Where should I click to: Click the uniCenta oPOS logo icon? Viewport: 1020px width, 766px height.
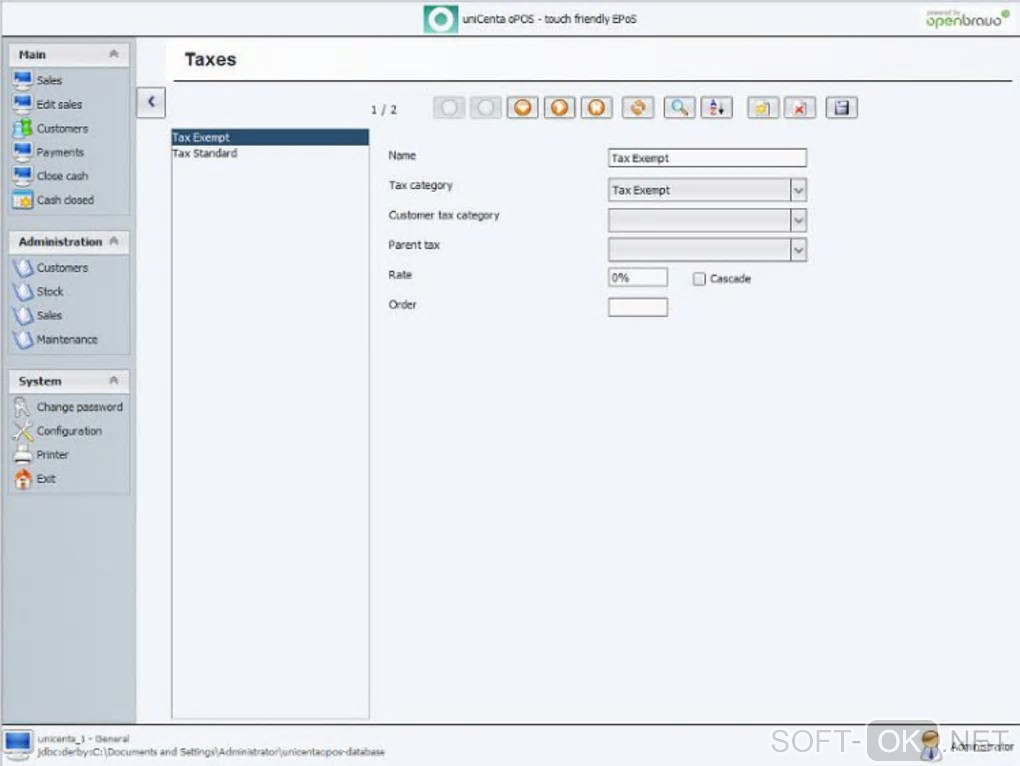tap(440, 19)
